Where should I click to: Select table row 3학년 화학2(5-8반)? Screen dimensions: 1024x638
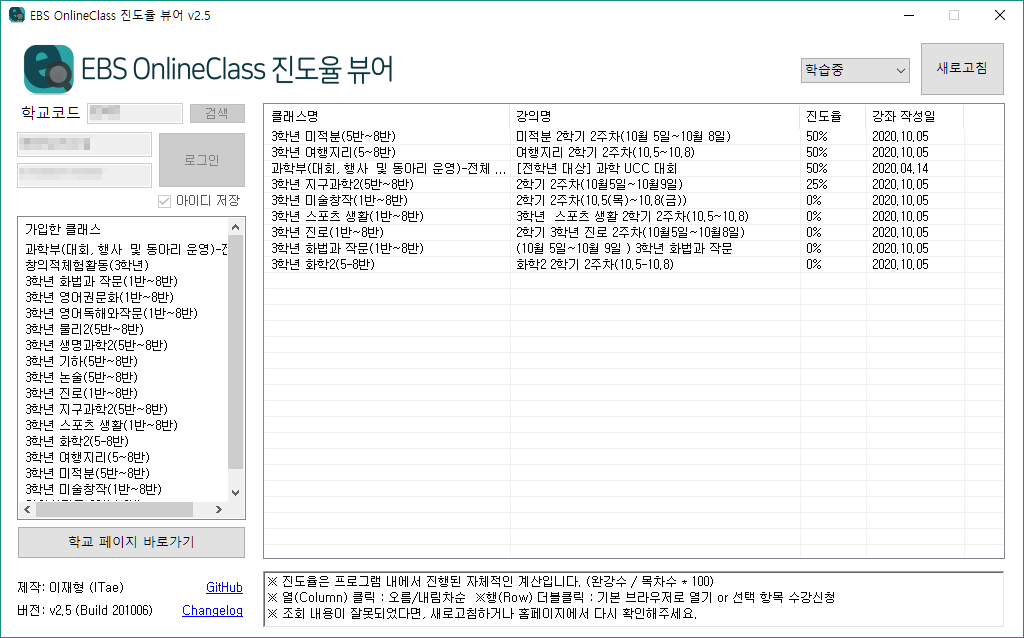tap(633, 264)
